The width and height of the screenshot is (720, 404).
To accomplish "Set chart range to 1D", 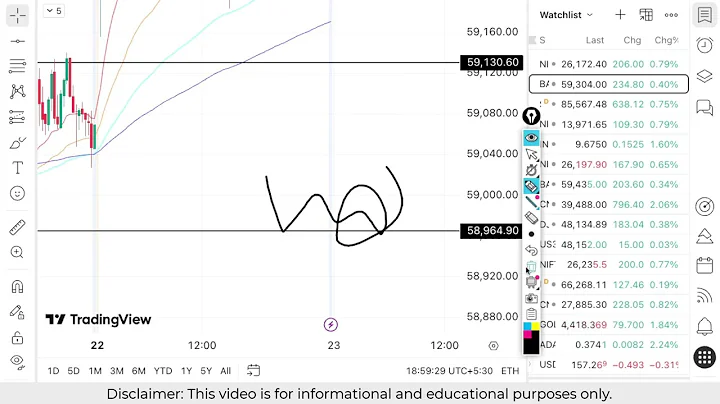I will [53, 371].
